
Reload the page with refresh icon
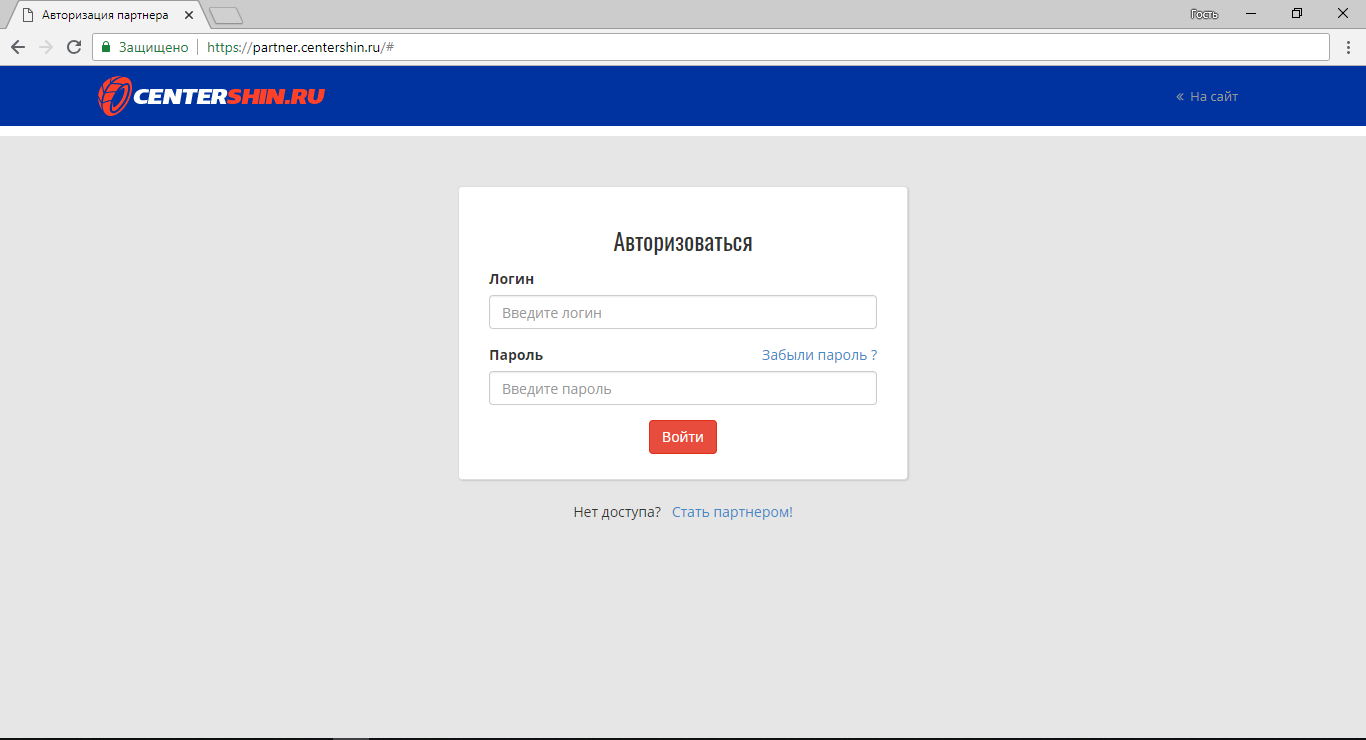pyautogui.click(x=73, y=47)
